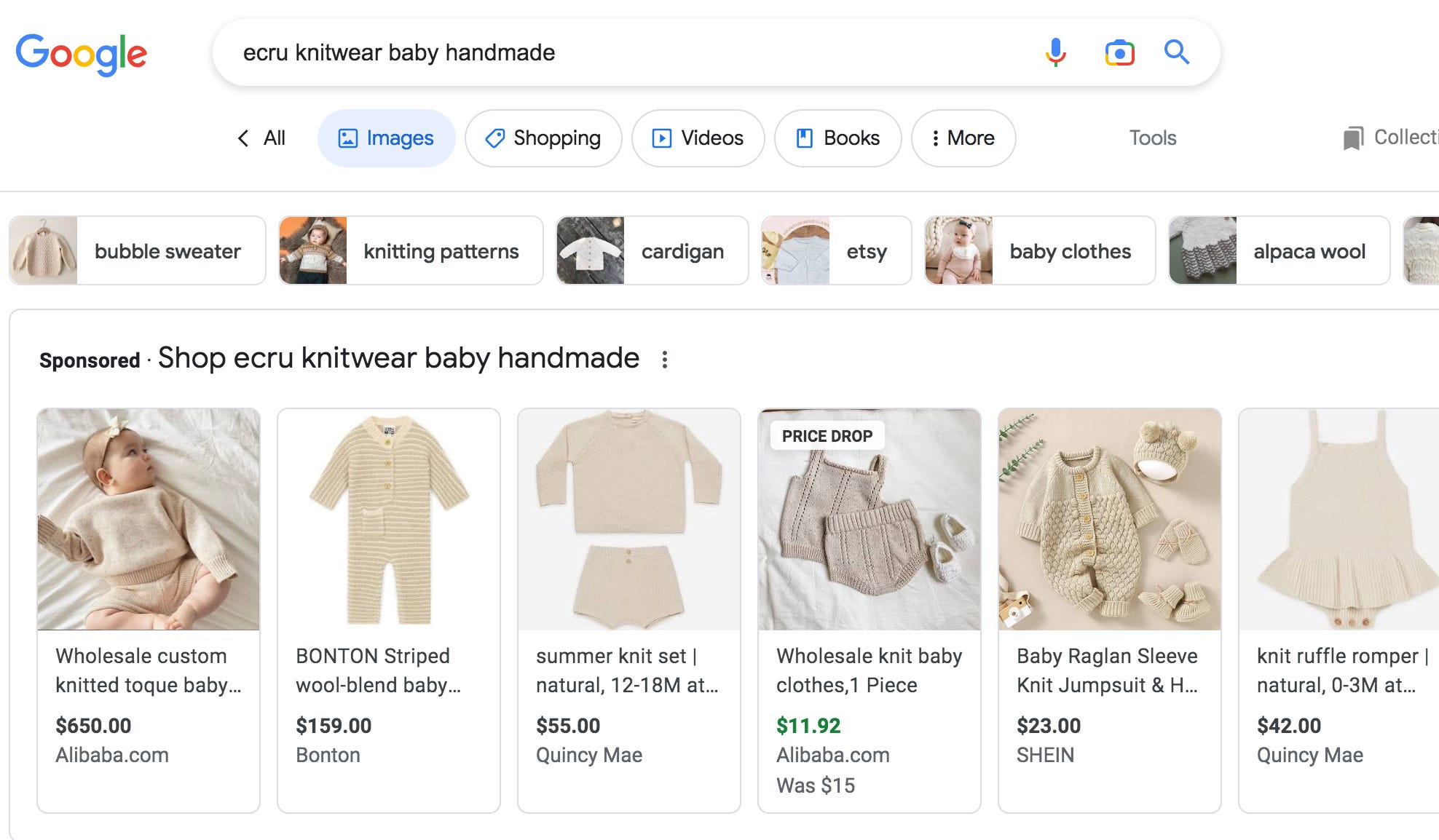Image resolution: width=1439 pixels, height=840 pixels.
Task: Open the Tools options
Action: tap(1152, 138)
